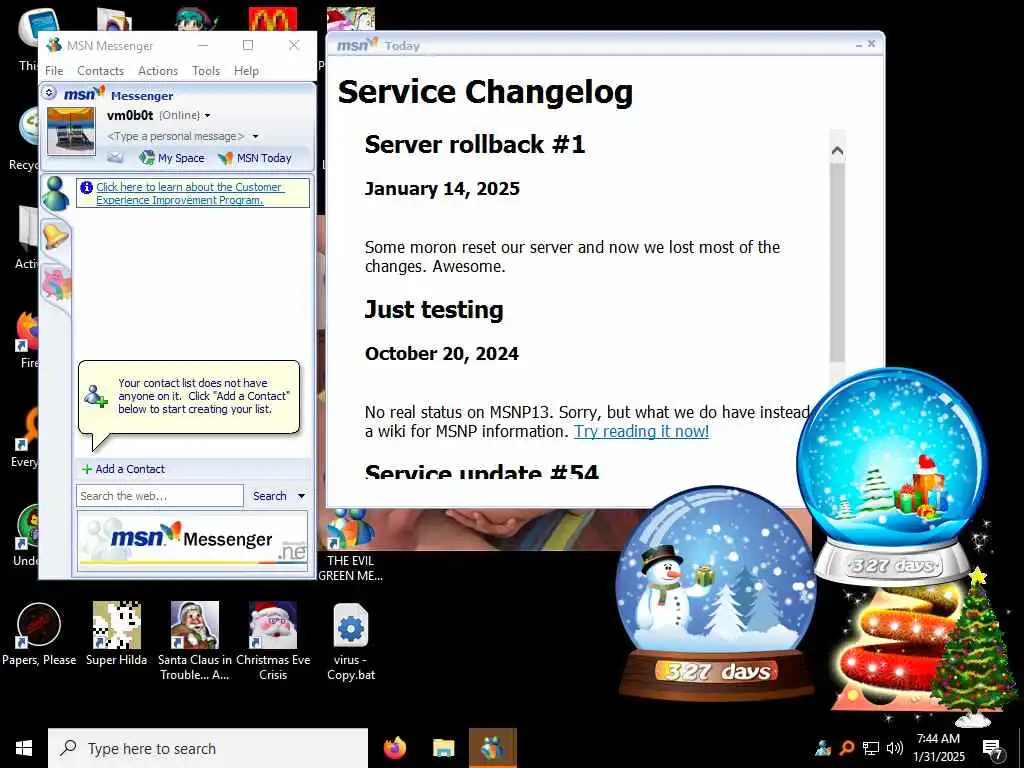Open the Tools menu
1024x768 pixels.
click(206, 71)
